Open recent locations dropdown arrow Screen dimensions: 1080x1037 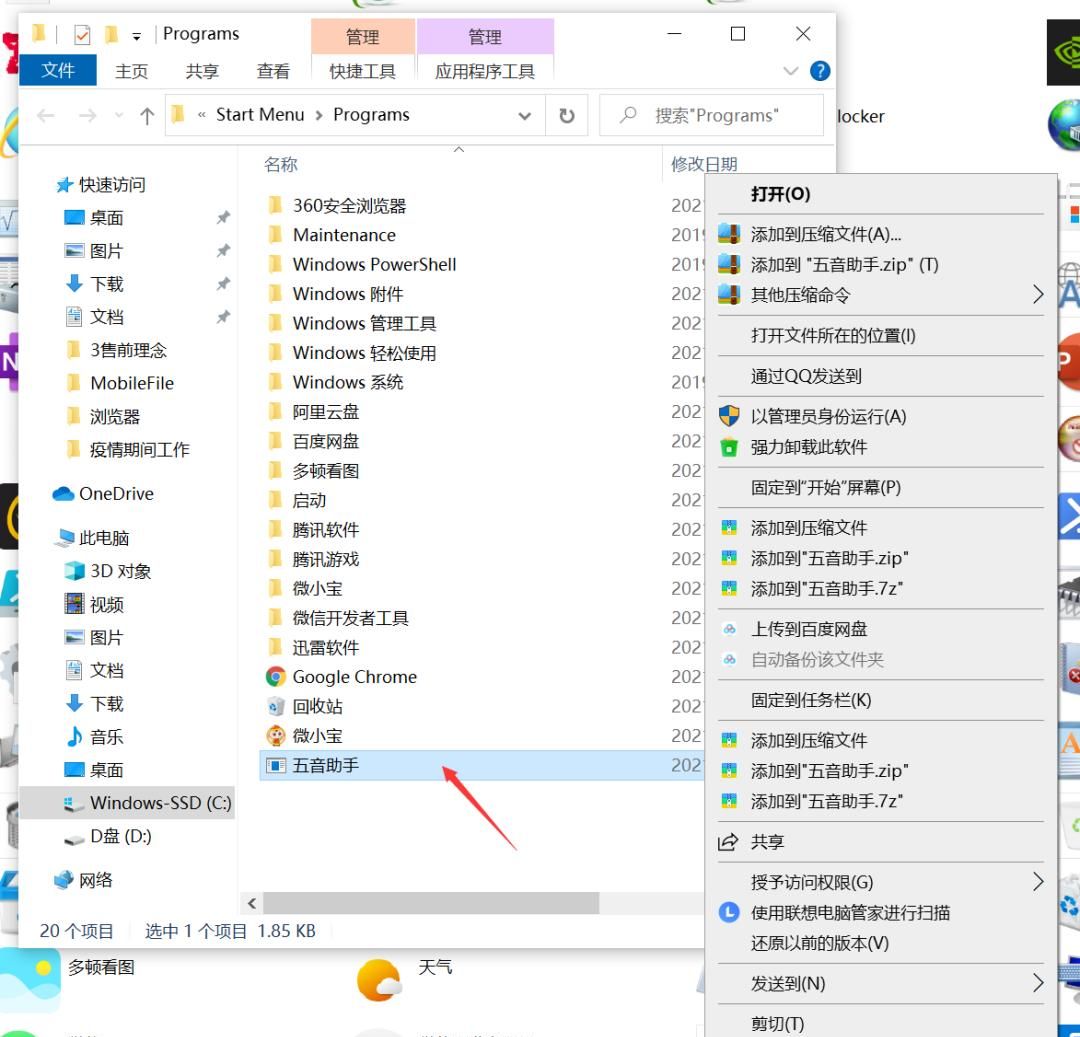coord(118,116)
